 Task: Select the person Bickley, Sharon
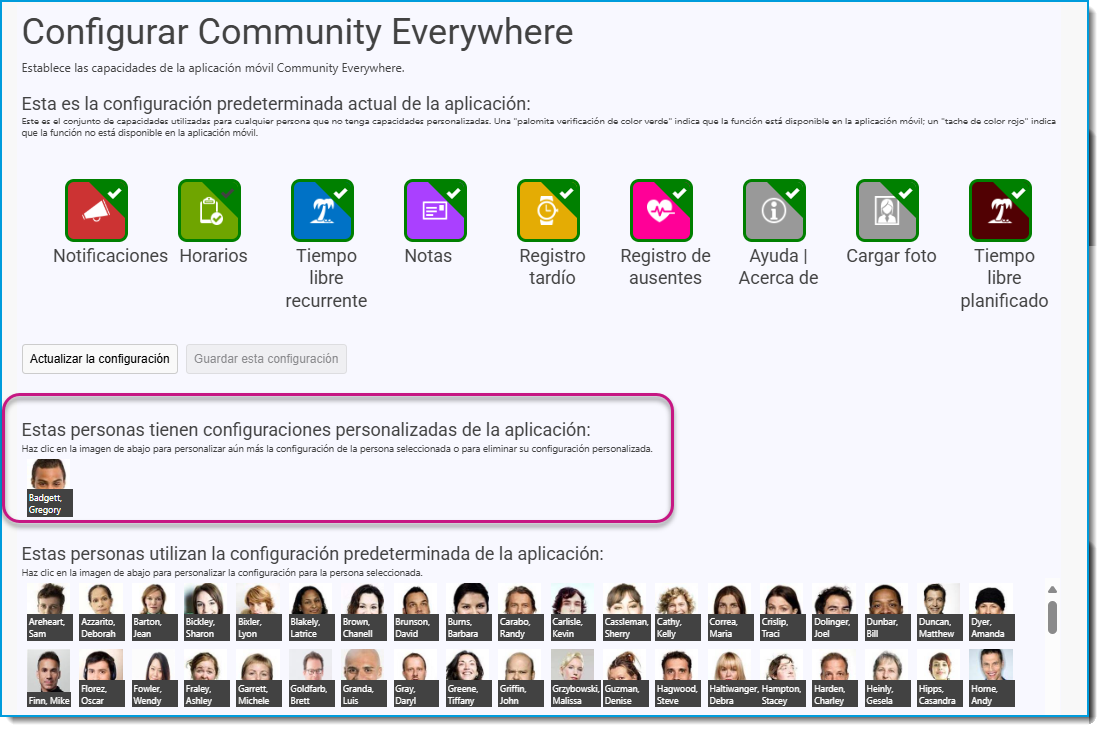pos(206,611)
